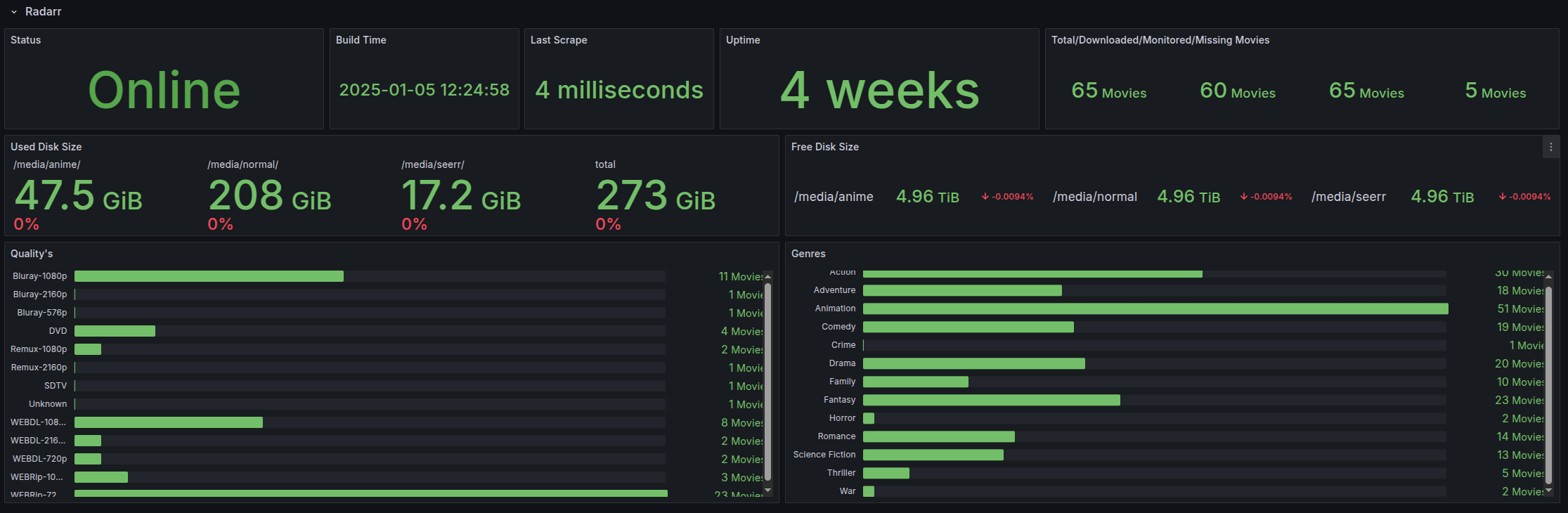Click the Genres panel scroll-up arrow
The image size is (1568, 513).
click(x=1548, y=276)
